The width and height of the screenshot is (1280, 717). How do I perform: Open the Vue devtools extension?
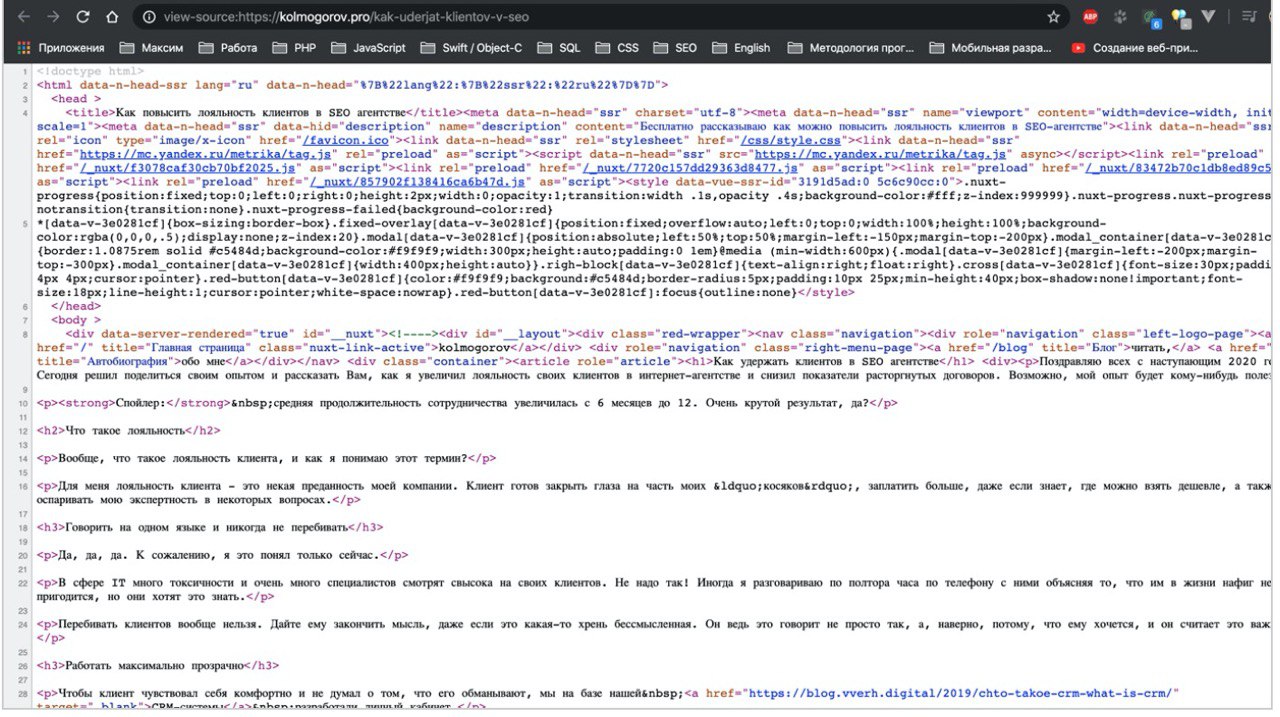[x=1208, y=17]
